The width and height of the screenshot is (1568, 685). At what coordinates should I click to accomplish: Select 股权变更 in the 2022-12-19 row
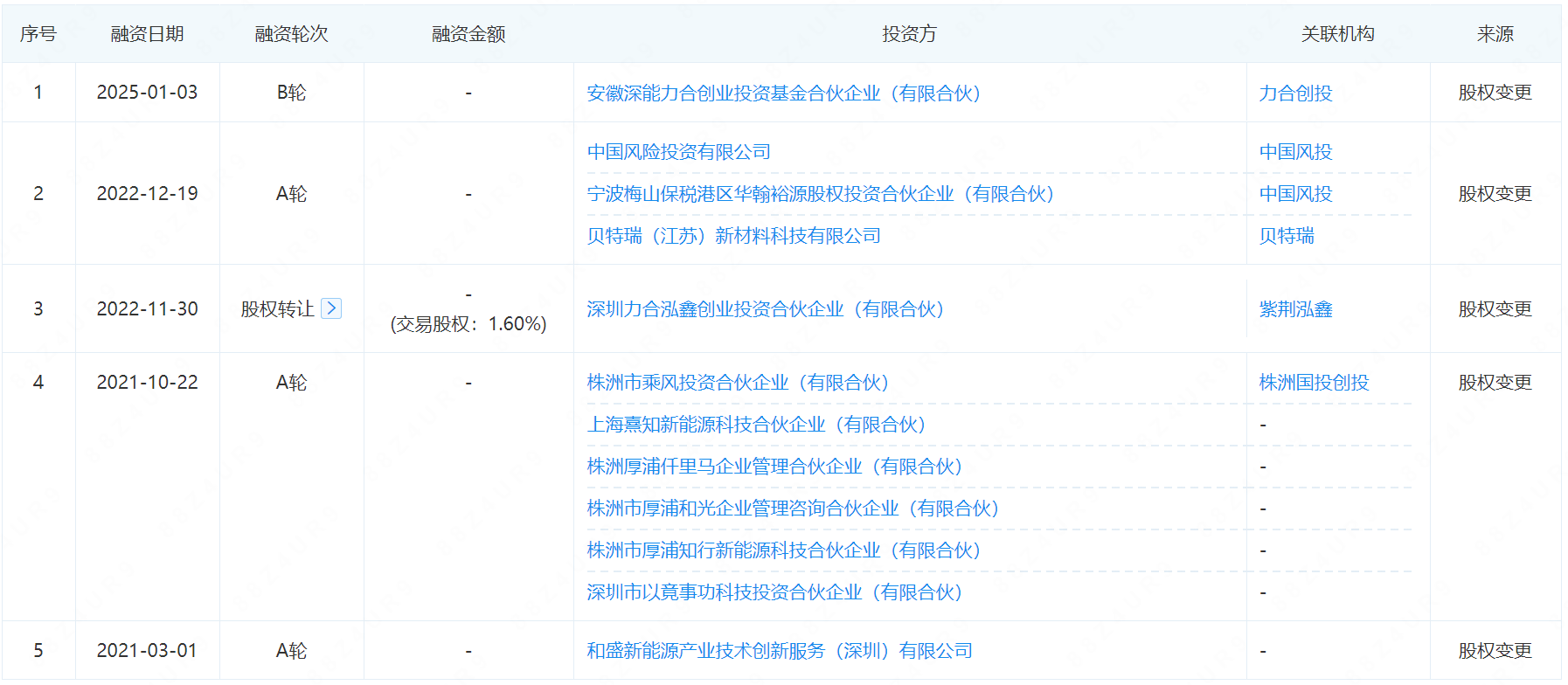coord(1495,194)
